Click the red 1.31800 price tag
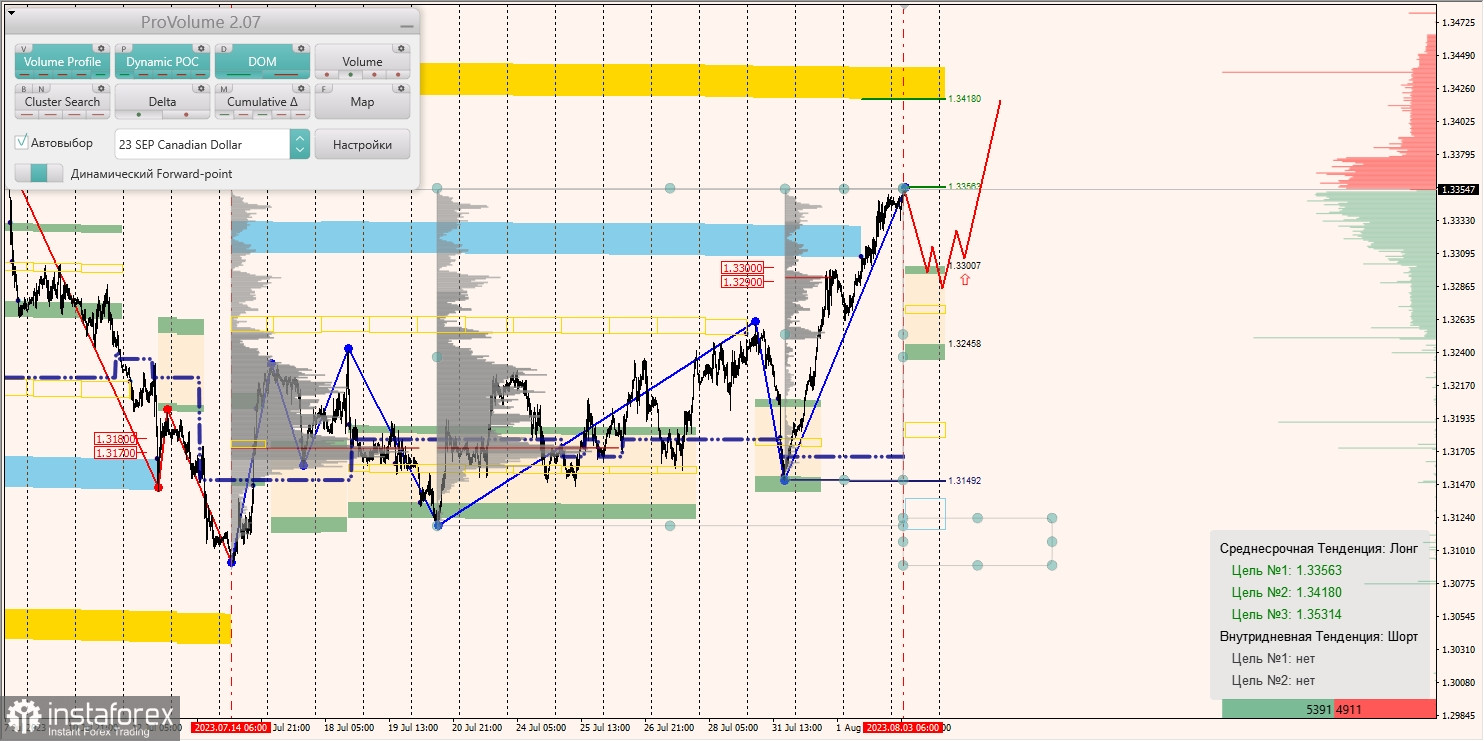The width and height of the screenshot is (1484, 741). [116, 438]
